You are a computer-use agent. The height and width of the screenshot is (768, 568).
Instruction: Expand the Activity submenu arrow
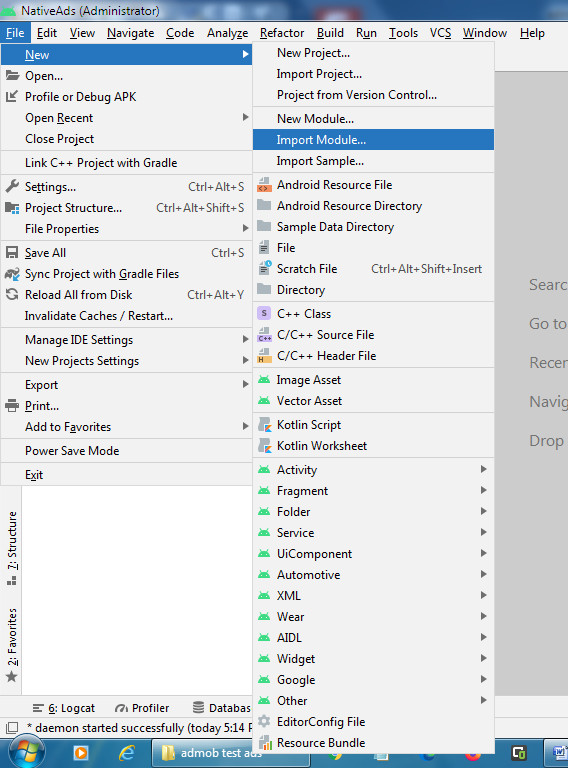pyautogui.click(x=484, y=469)
